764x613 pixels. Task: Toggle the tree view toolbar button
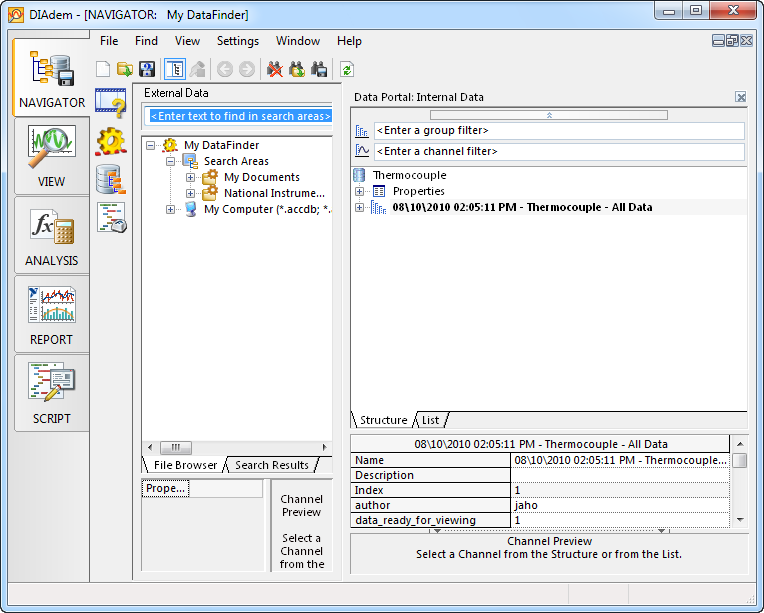click(x=174, y=69)
